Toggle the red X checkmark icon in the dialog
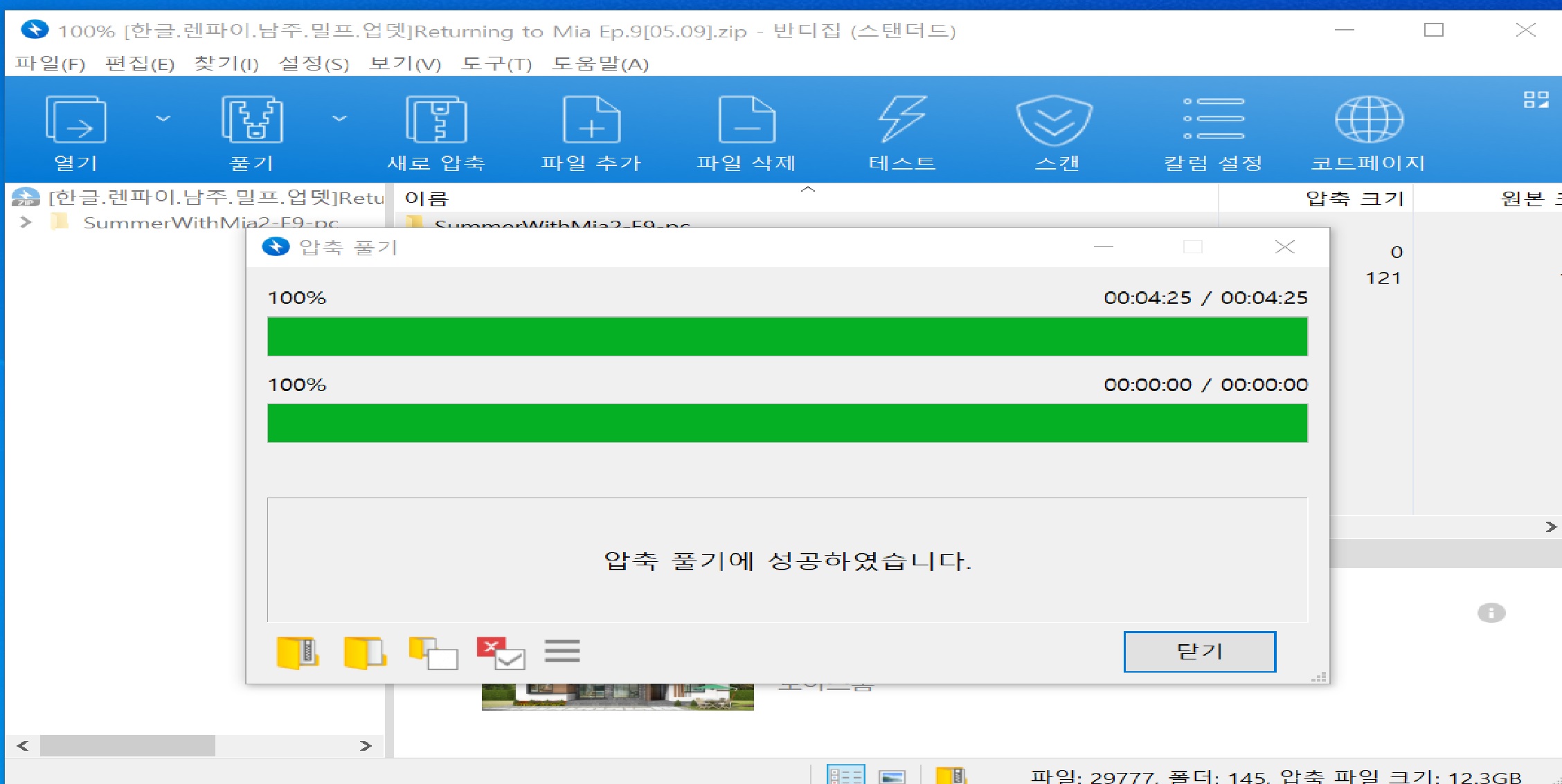This screenshot has width=1562, height=784. [x=501, y=652]
